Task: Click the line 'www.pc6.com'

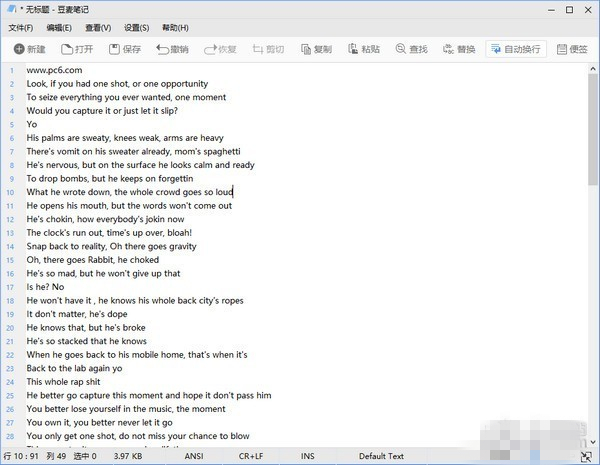Action: (x=54, y=70)
